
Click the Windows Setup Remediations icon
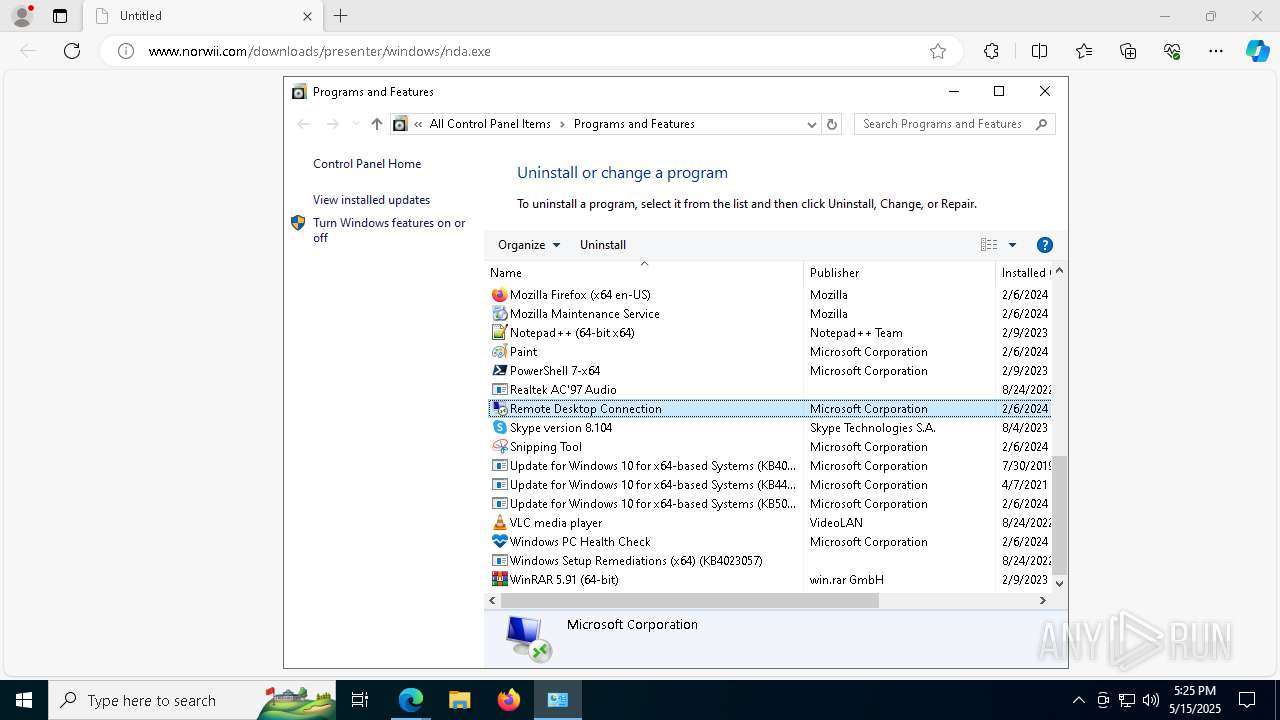(500, 561)
